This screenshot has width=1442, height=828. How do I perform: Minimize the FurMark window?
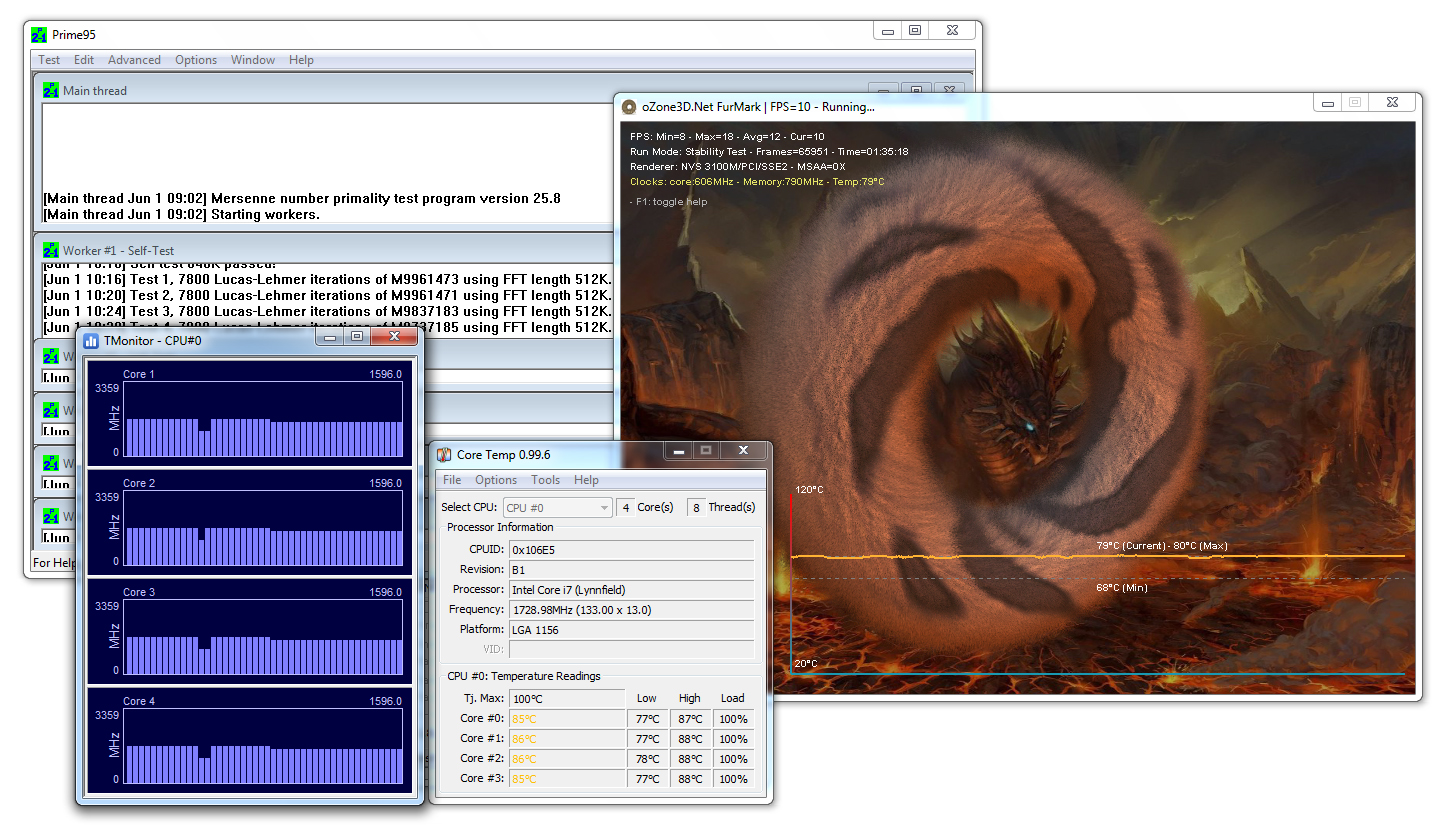(x=1327, y=103)
